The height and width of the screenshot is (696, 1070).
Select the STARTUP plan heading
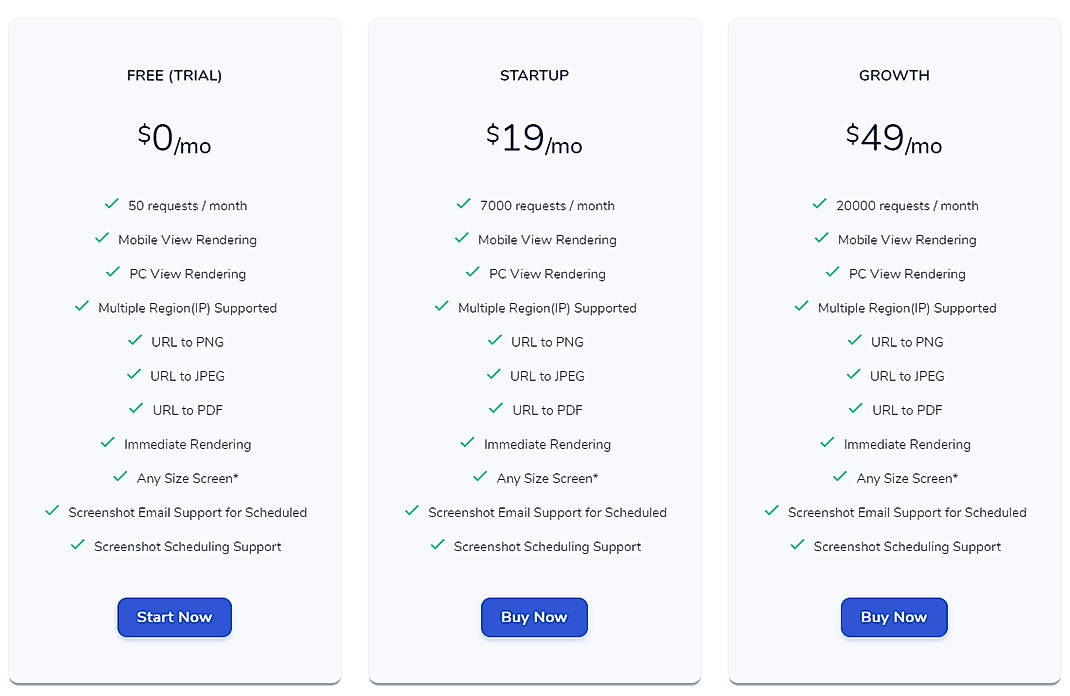point(534,75)
